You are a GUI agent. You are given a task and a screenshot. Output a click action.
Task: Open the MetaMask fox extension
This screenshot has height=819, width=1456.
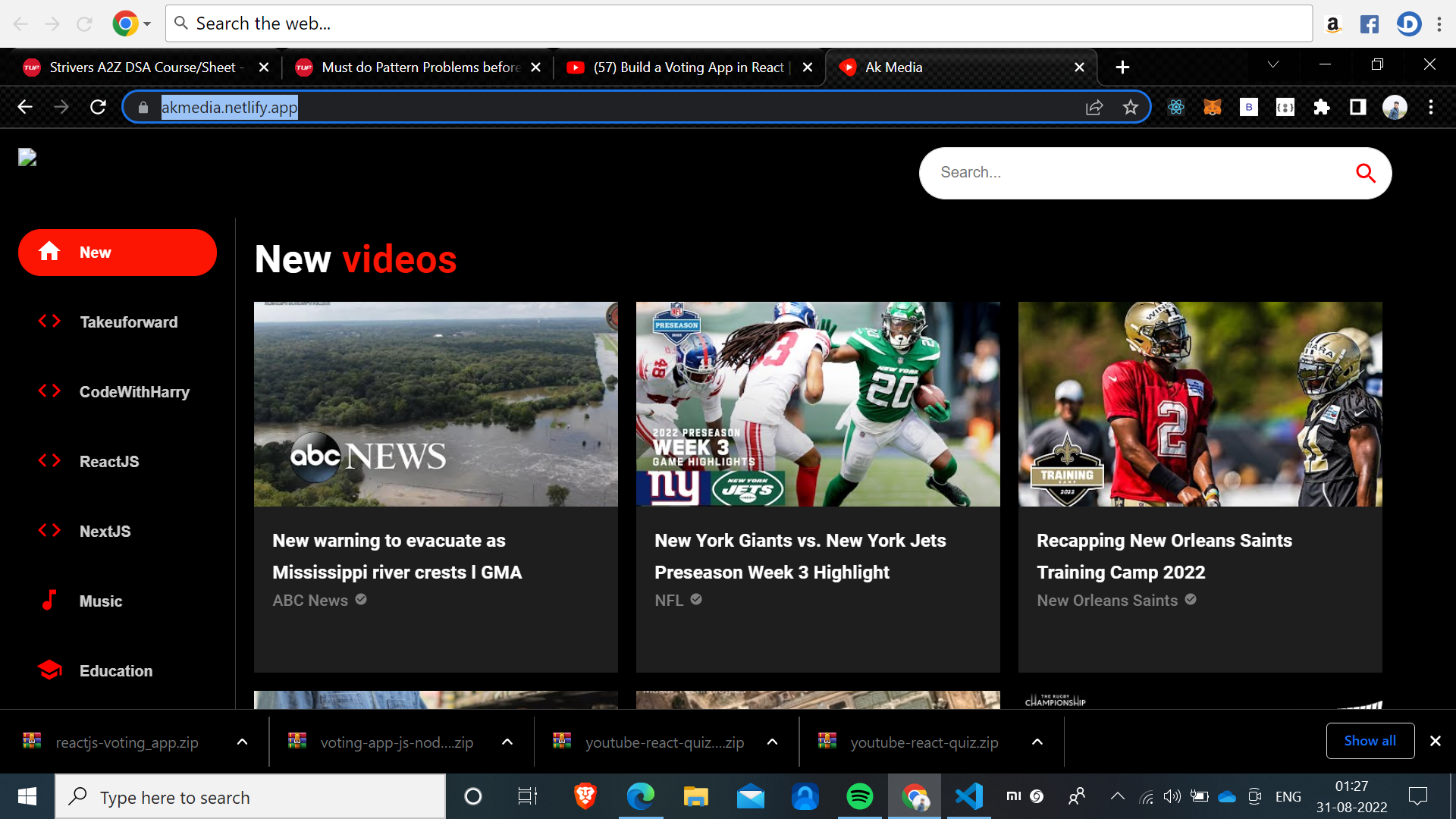pyautogui.click(x=1212, y=107)
